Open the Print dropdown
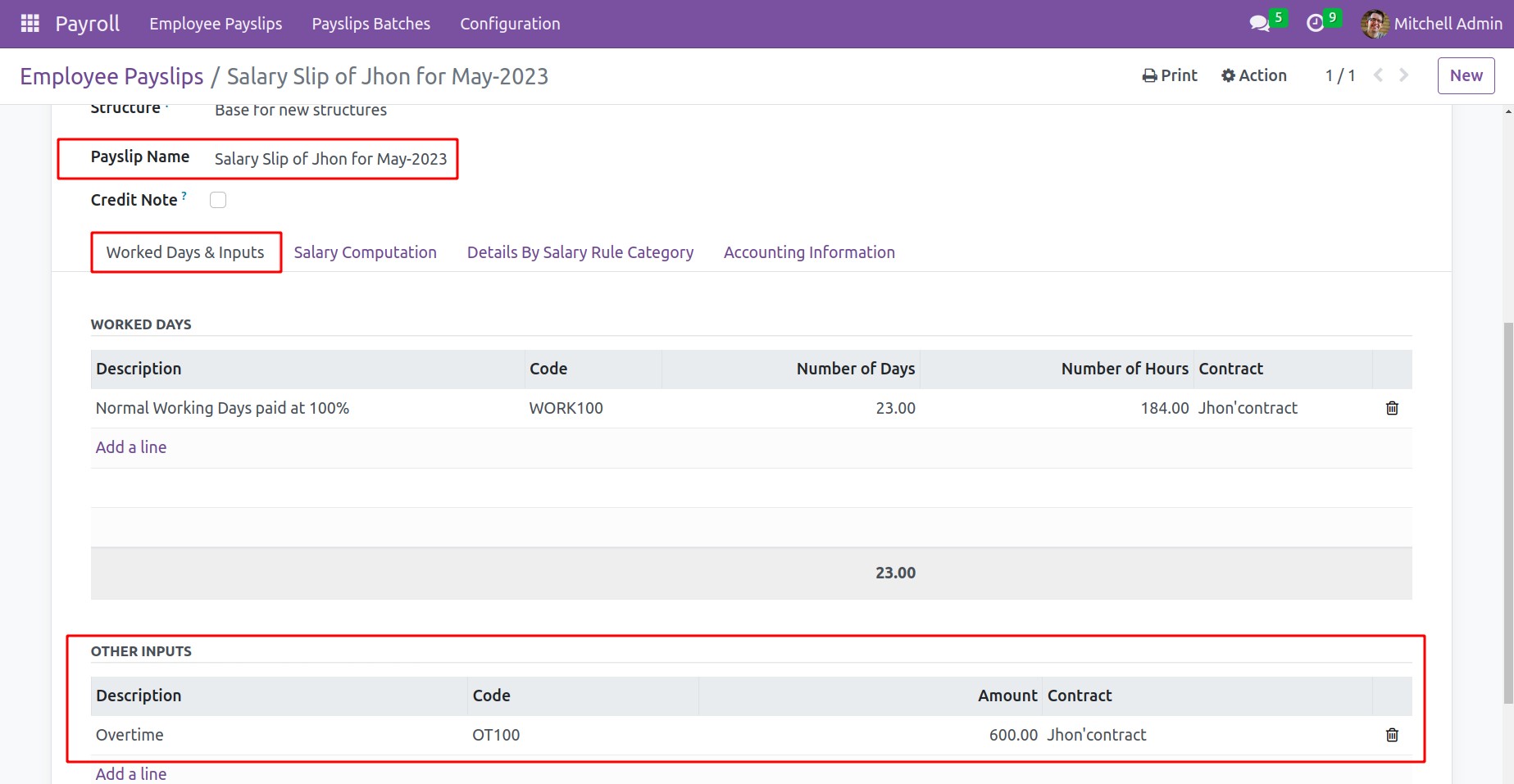This screenshot has width=1514, height=784. tap(1170, 75)
